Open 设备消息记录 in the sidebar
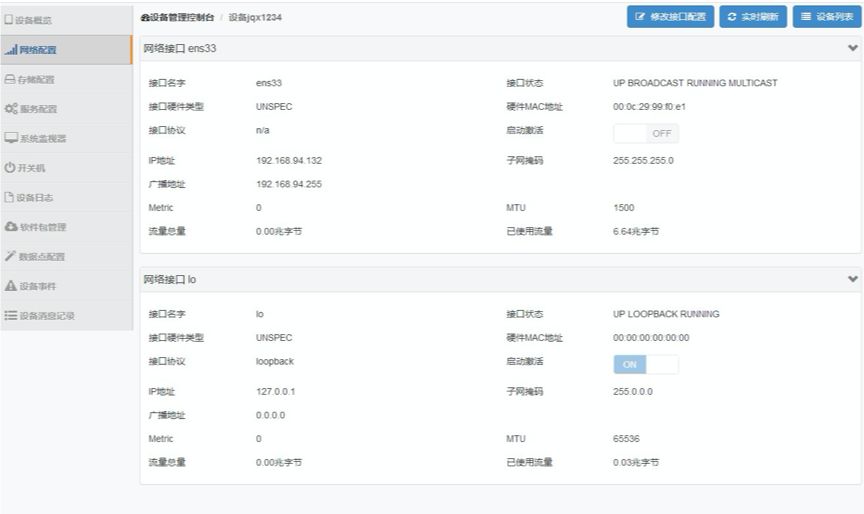 [x=66, y=315]
